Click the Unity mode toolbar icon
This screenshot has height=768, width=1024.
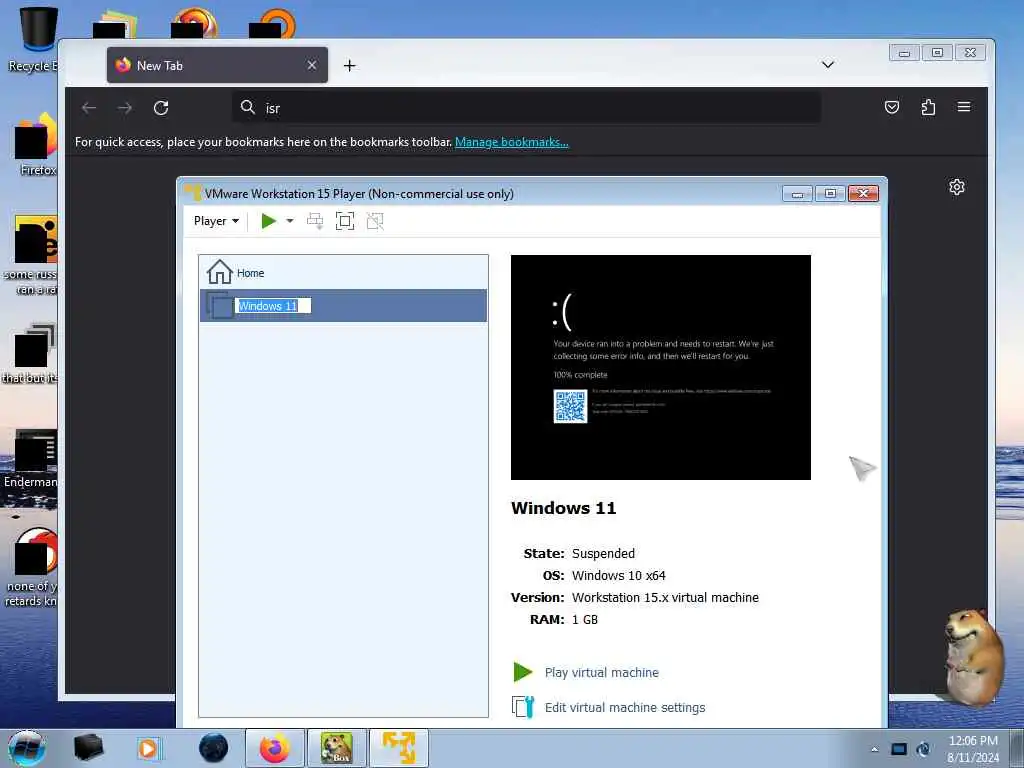(x=375, y=221)
